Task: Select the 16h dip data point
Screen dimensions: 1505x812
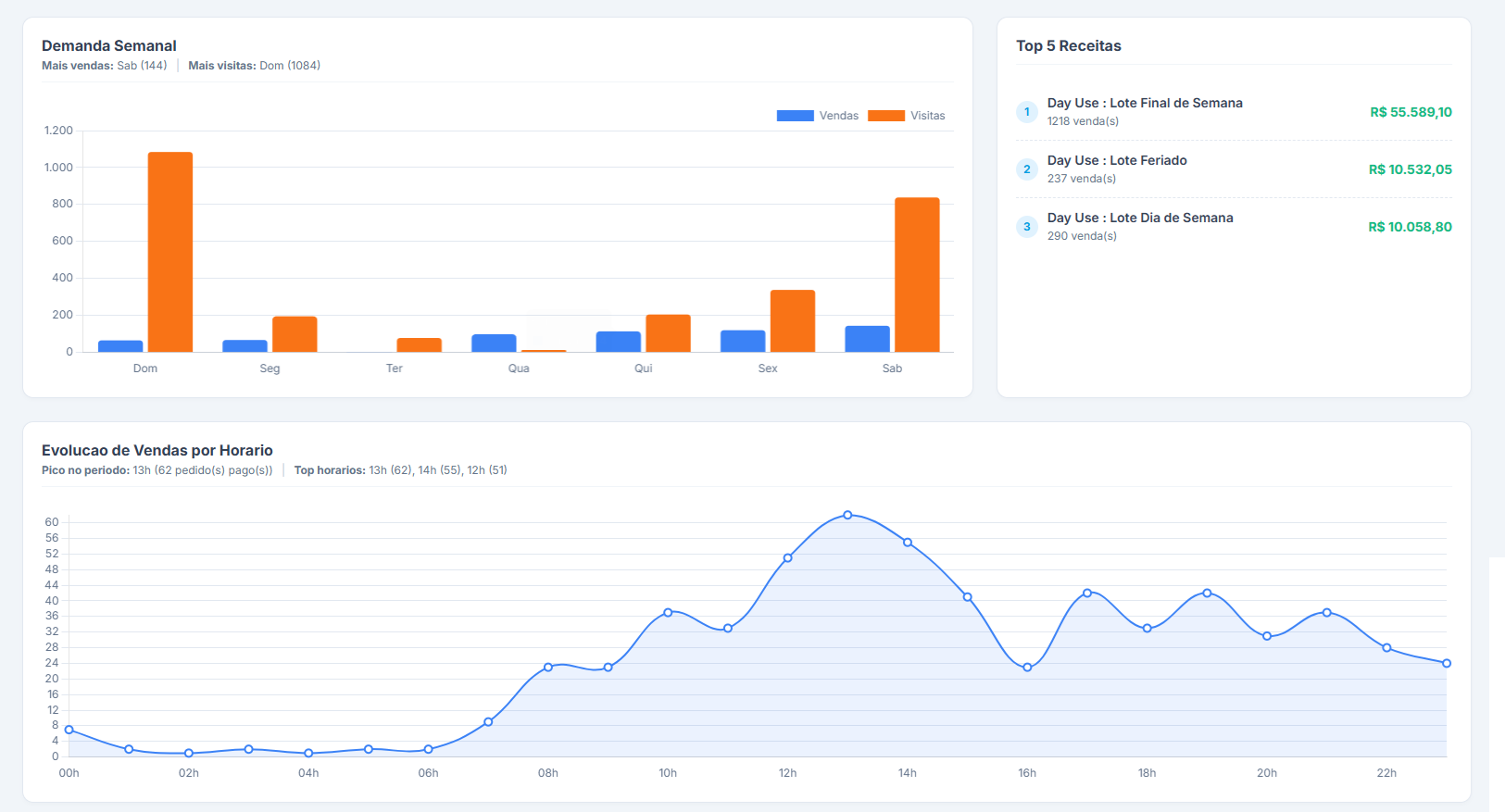Action: [x=1027, y=668]
